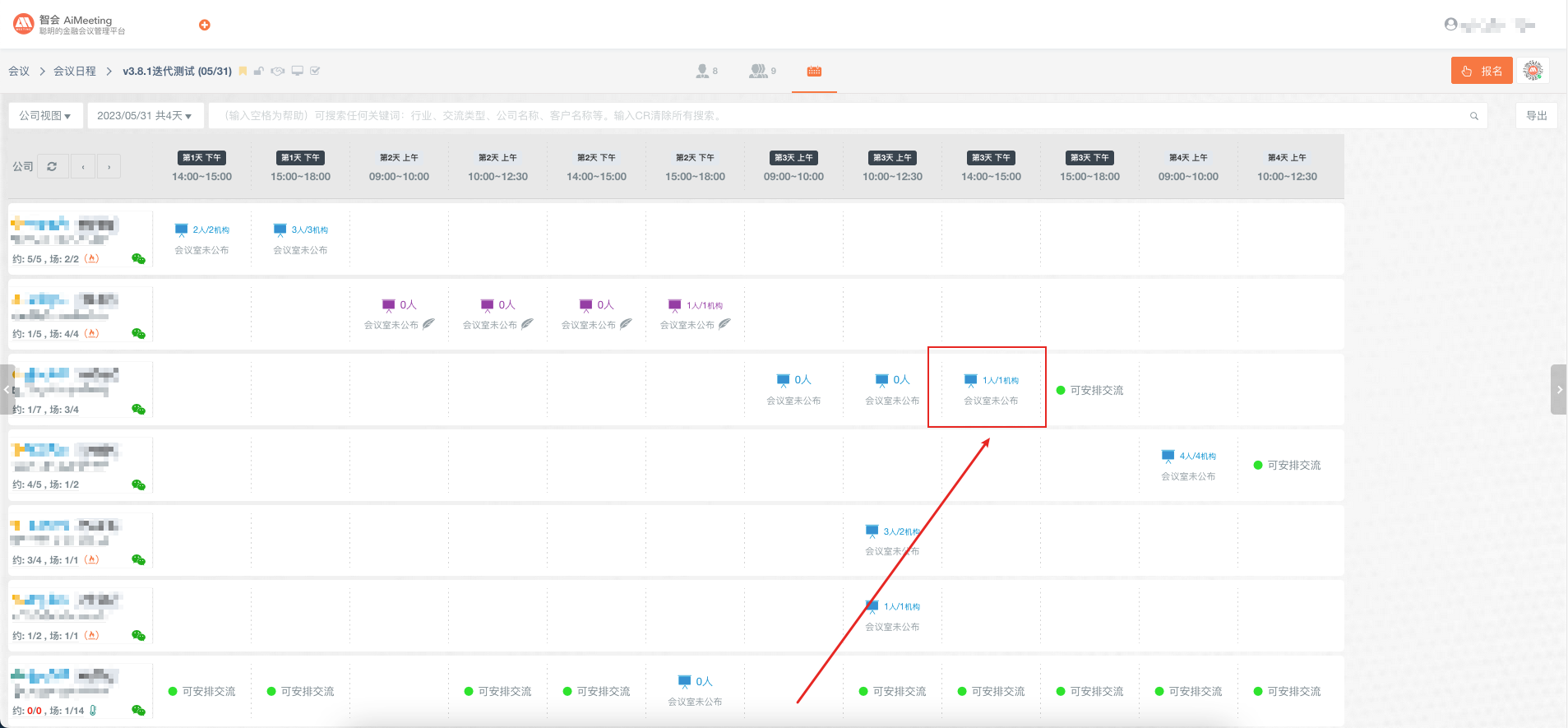Image resolution: width=1568 pixels, height=728 pixels.
Task: Select the 第1天 下午 14:00~15:00 column header
Action: click(201, 166)
